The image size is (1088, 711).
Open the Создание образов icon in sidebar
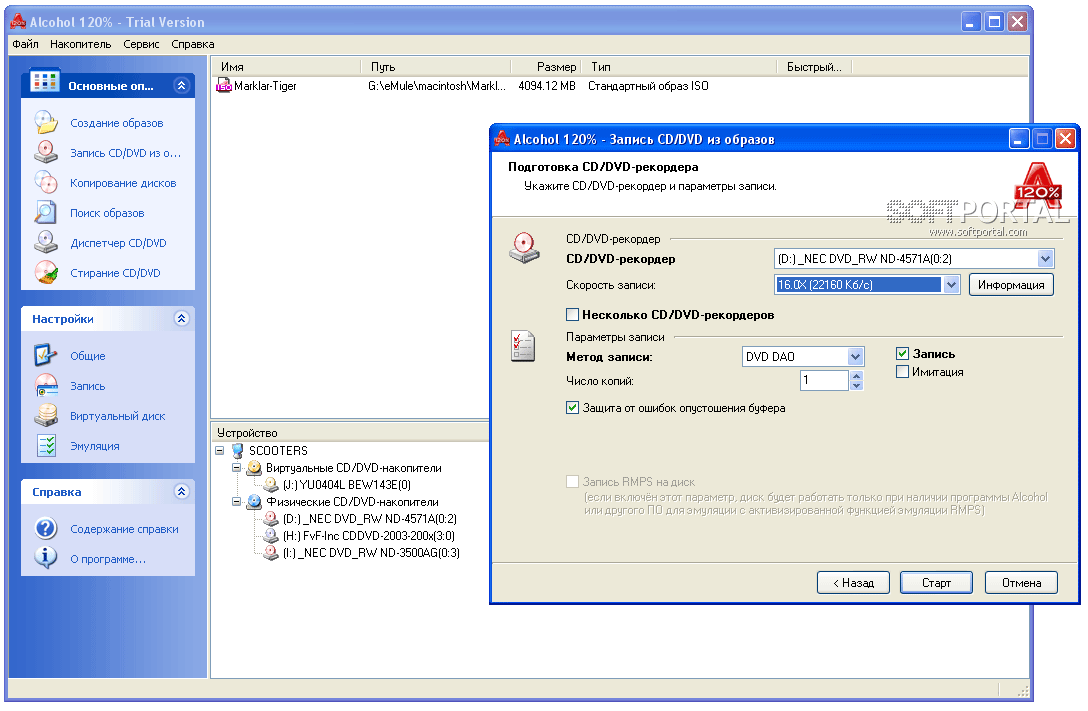click(46, 122)
